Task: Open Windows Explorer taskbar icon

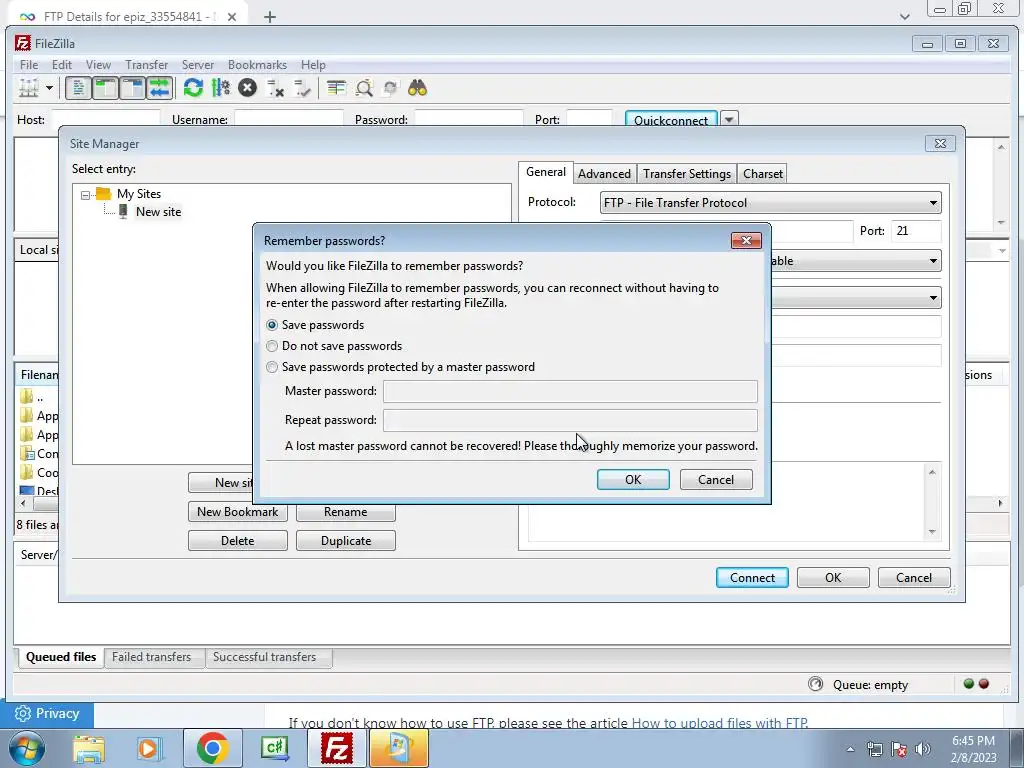Action: pyautogui.click(x=88, y=748)
